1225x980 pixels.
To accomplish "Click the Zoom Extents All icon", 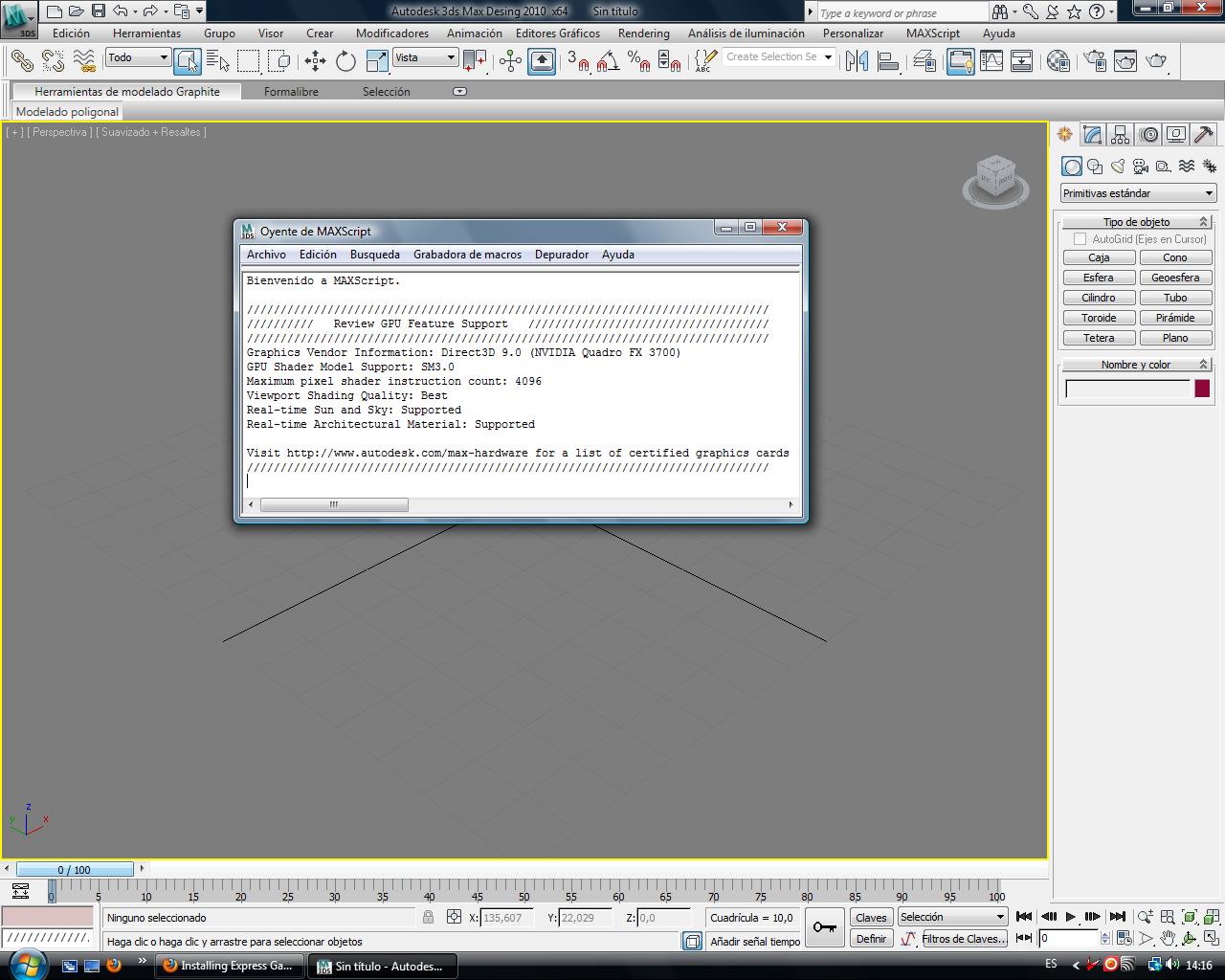I will tap(1212, 917).
